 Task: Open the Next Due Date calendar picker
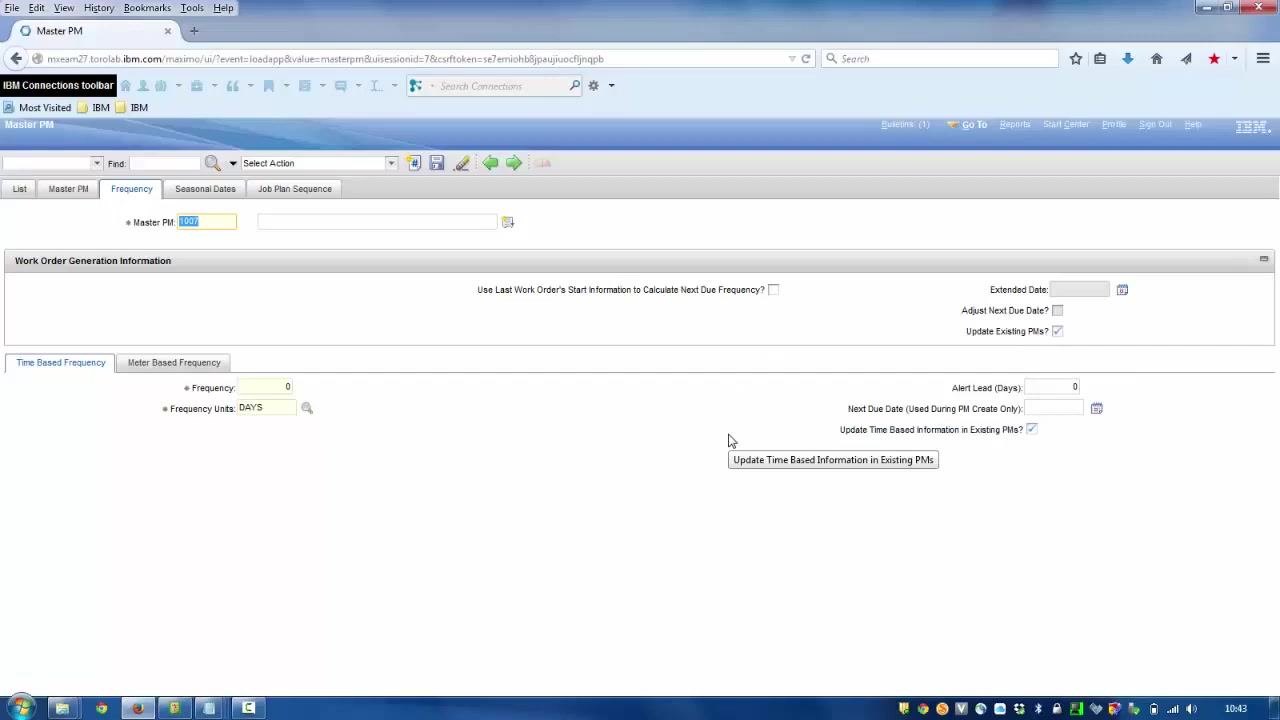1097,408
